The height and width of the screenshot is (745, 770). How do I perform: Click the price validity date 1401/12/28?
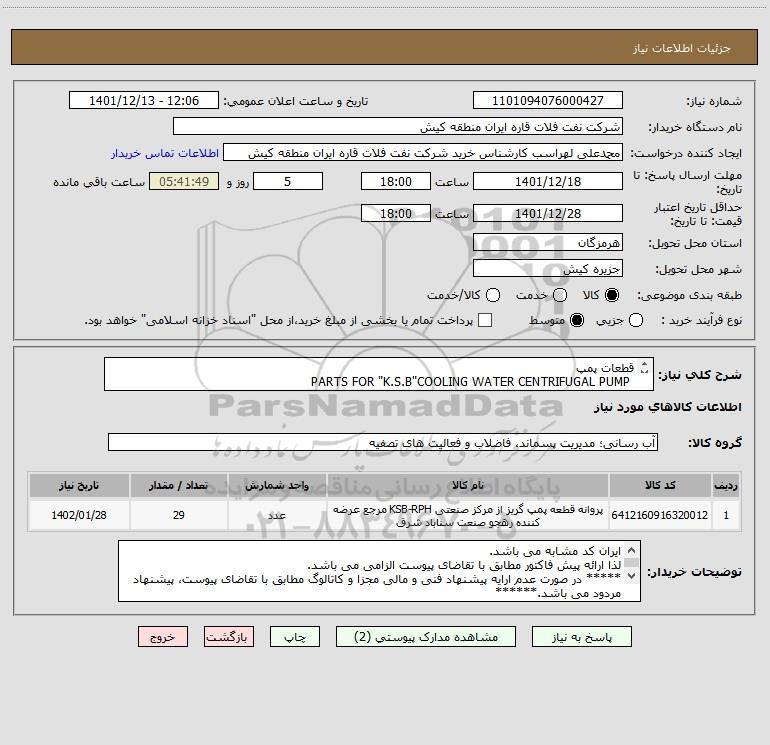(548, 213)
